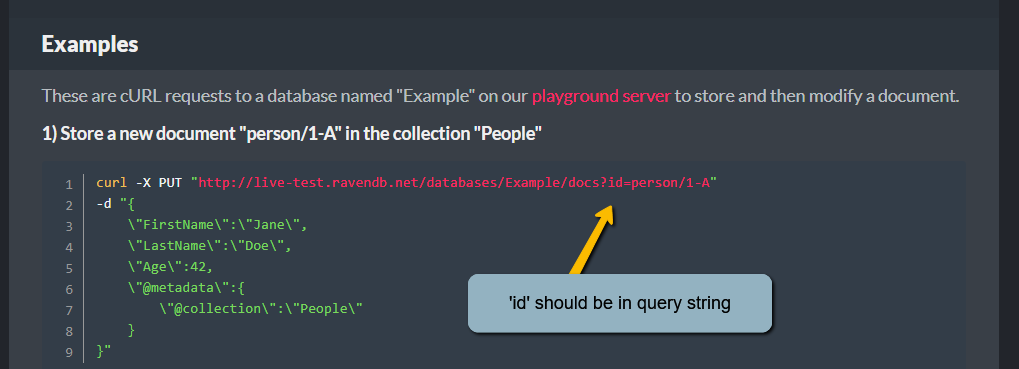Click the '-d "{' line of code

pyautogui.click(x=115, y=204)
